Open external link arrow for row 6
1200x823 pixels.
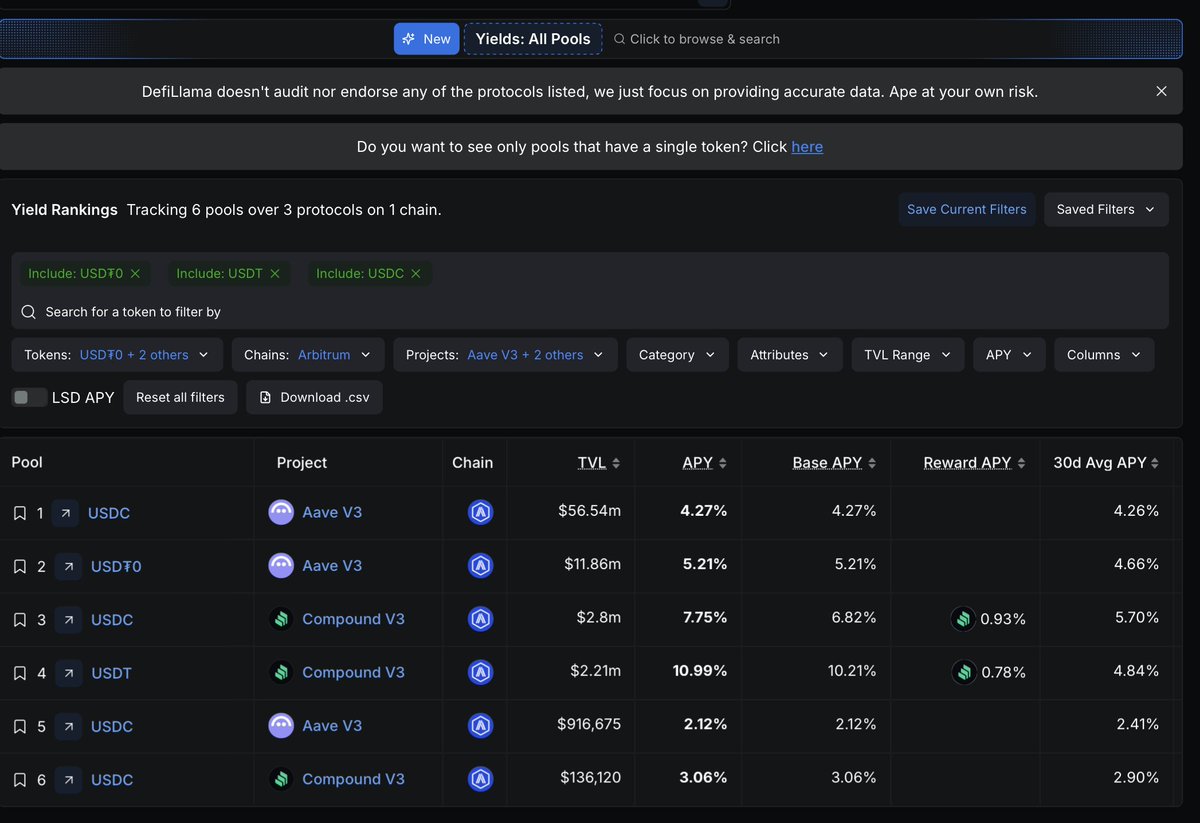click(x=68, y=779)
